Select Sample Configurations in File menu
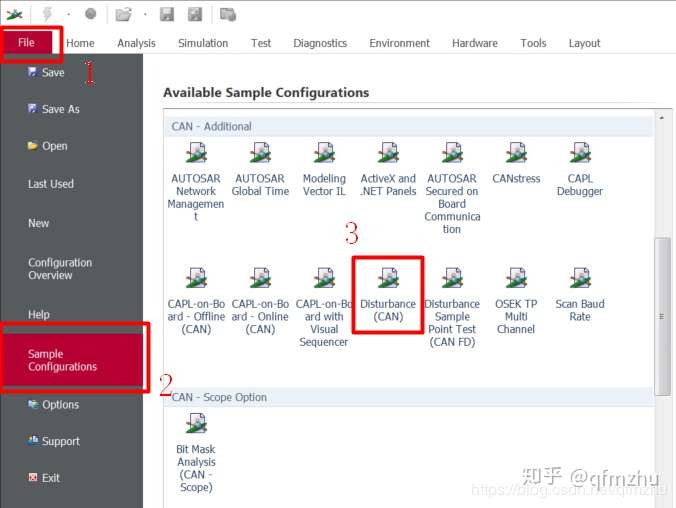 tap(72, 361)
